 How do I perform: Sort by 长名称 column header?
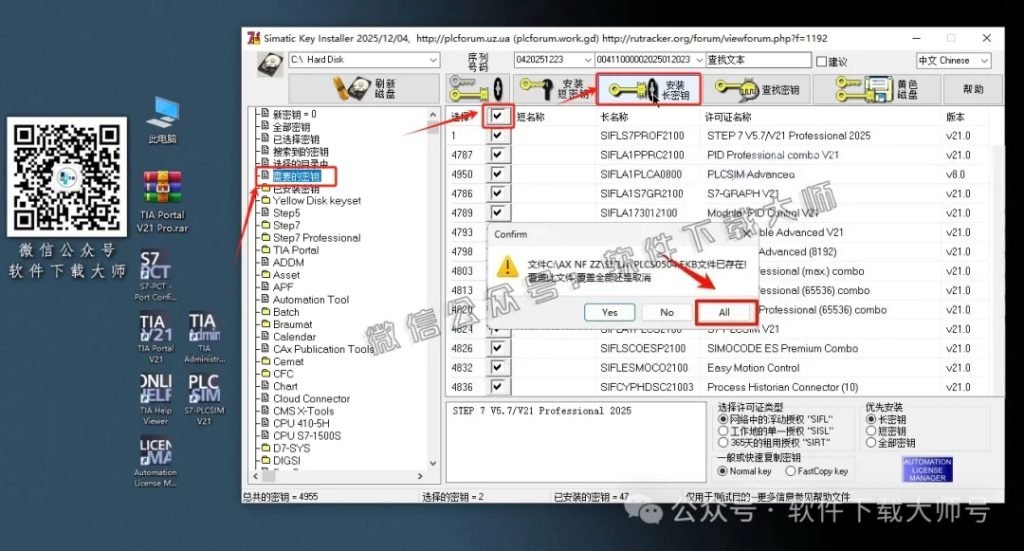[614, 117]
